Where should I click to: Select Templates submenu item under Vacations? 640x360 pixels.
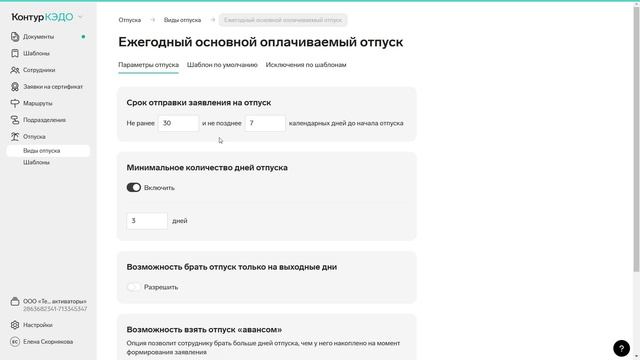pyautogui.click(x=36, y=162)
